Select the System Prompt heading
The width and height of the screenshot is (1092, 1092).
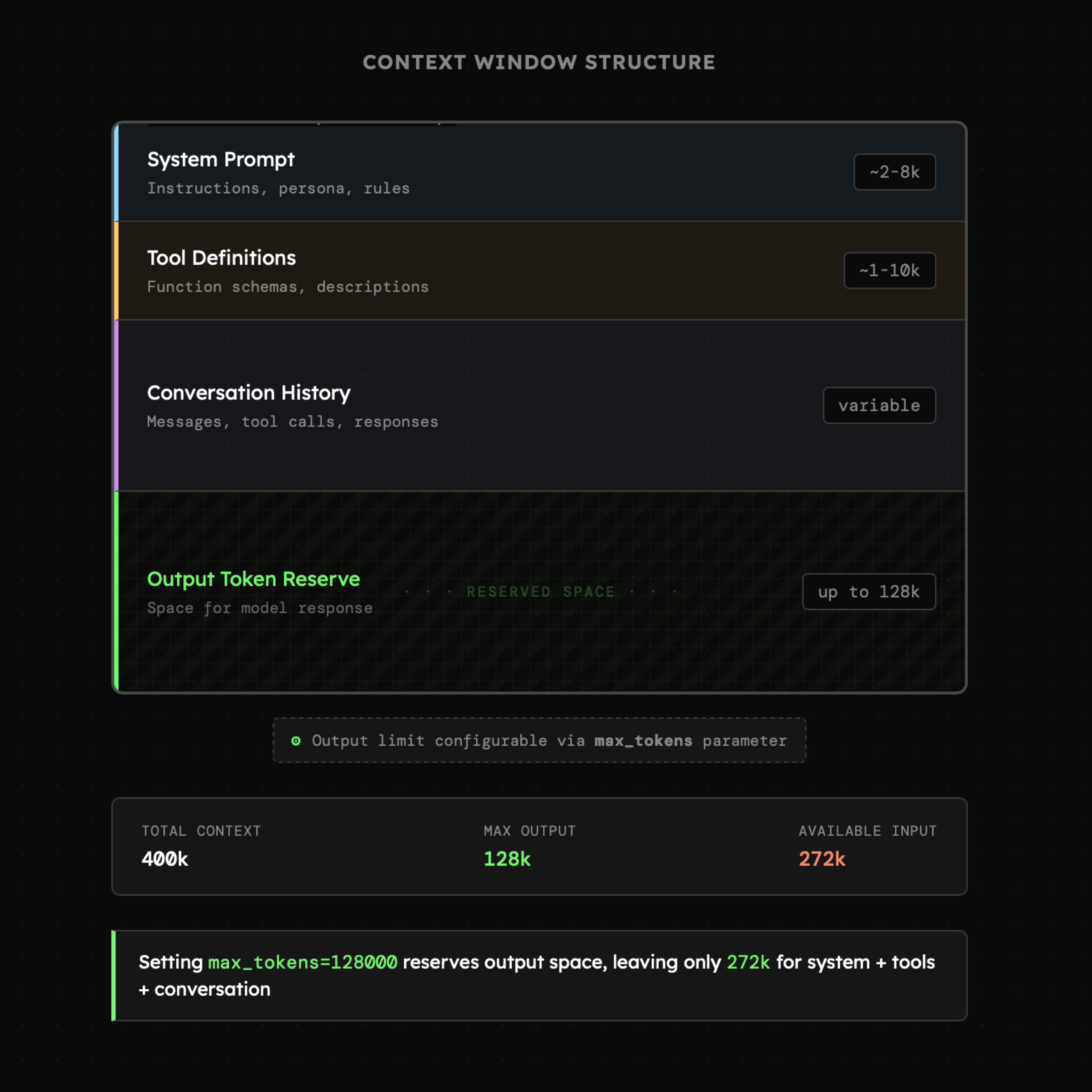(x=220, y=160)
